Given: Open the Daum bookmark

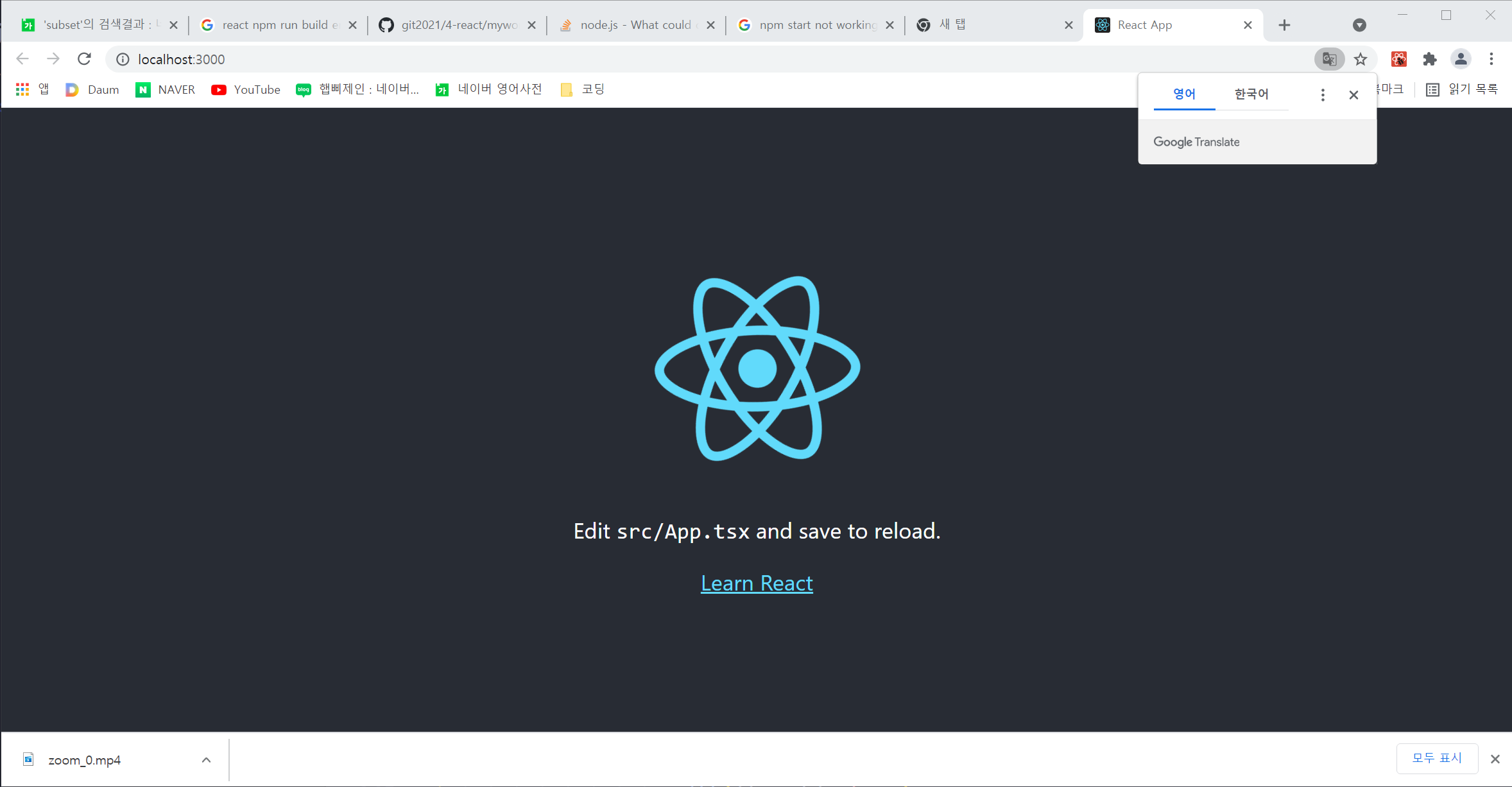Looking at the screenshot, I should coord(92,89).
